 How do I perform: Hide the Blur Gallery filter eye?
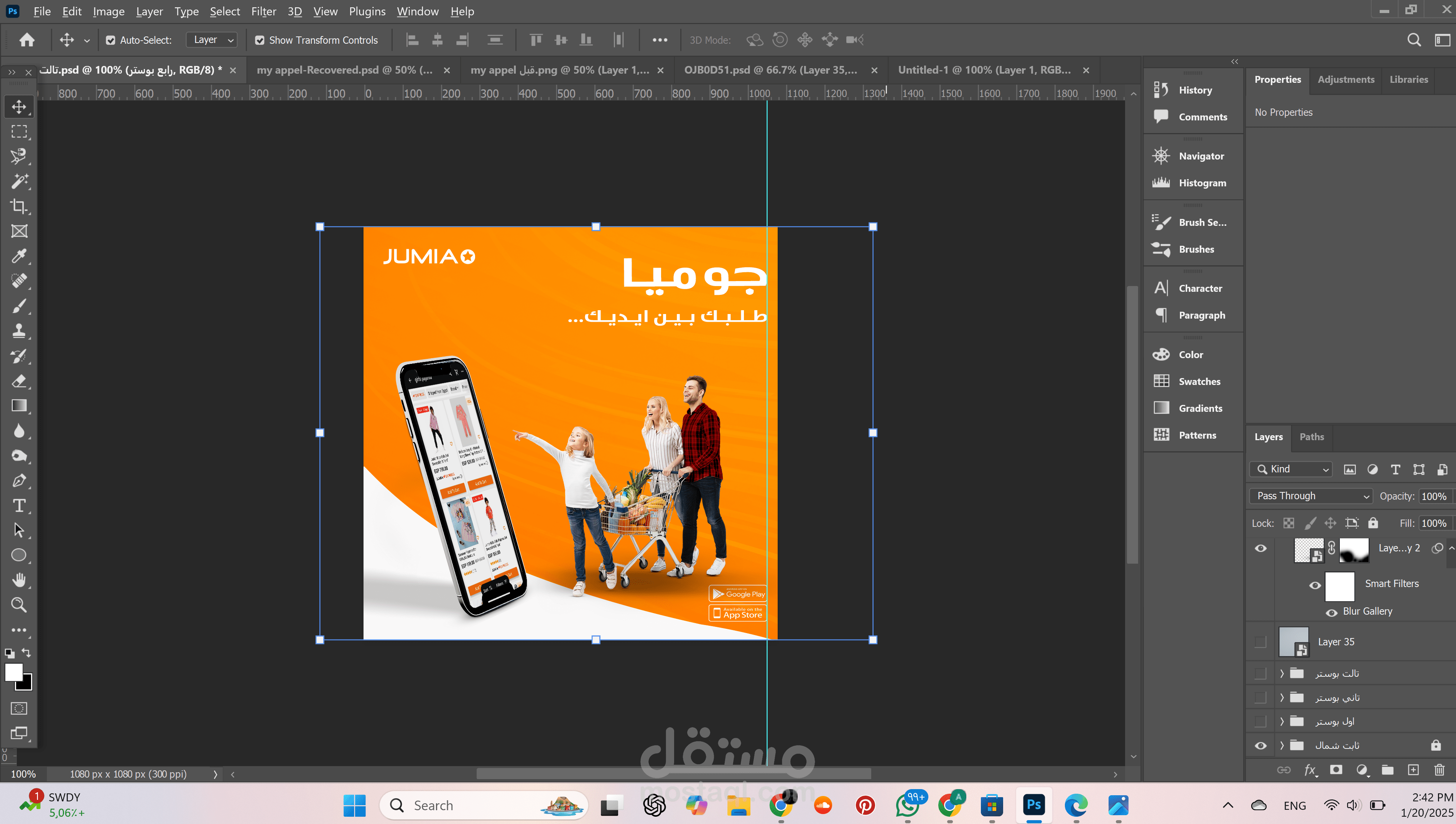tap(1331, 612)
